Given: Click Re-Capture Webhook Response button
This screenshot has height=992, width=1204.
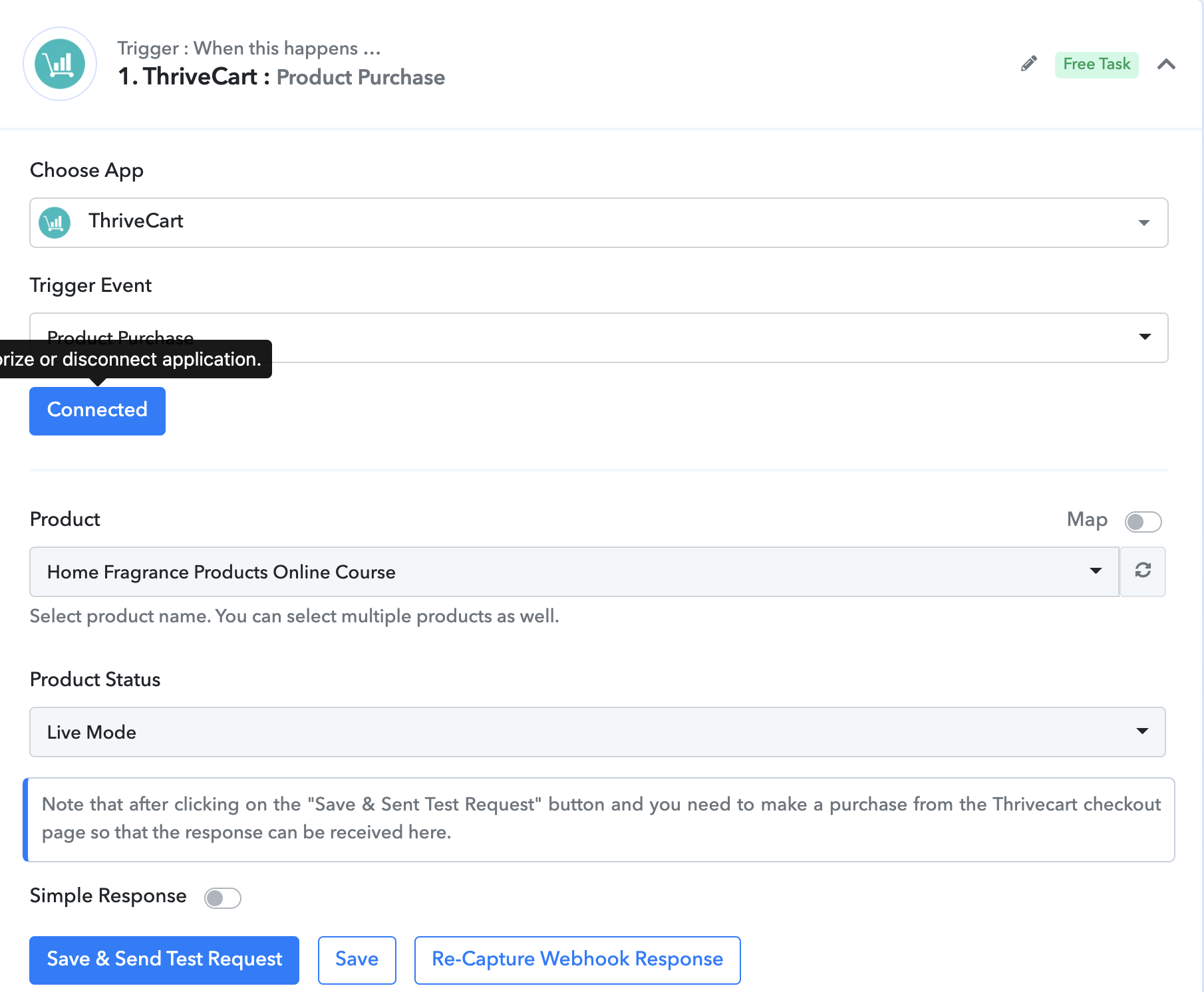Looking at the screenshot, I should click(x=577, y=960).
